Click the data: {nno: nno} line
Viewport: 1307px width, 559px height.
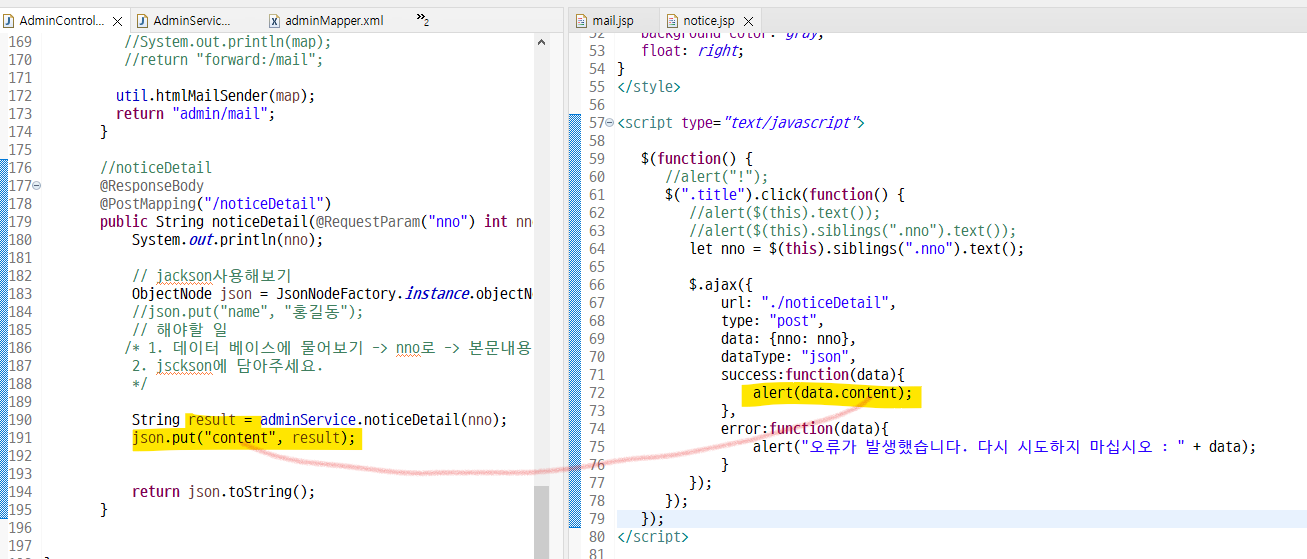pos(789,339)
